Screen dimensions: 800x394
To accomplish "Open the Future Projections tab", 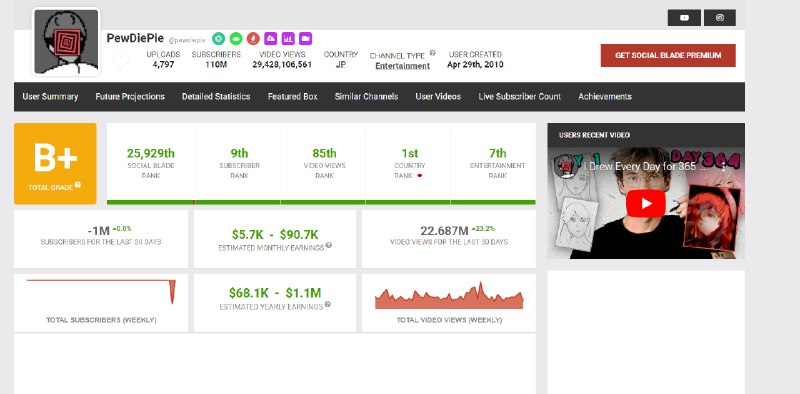I will click(x=130, y=96).
